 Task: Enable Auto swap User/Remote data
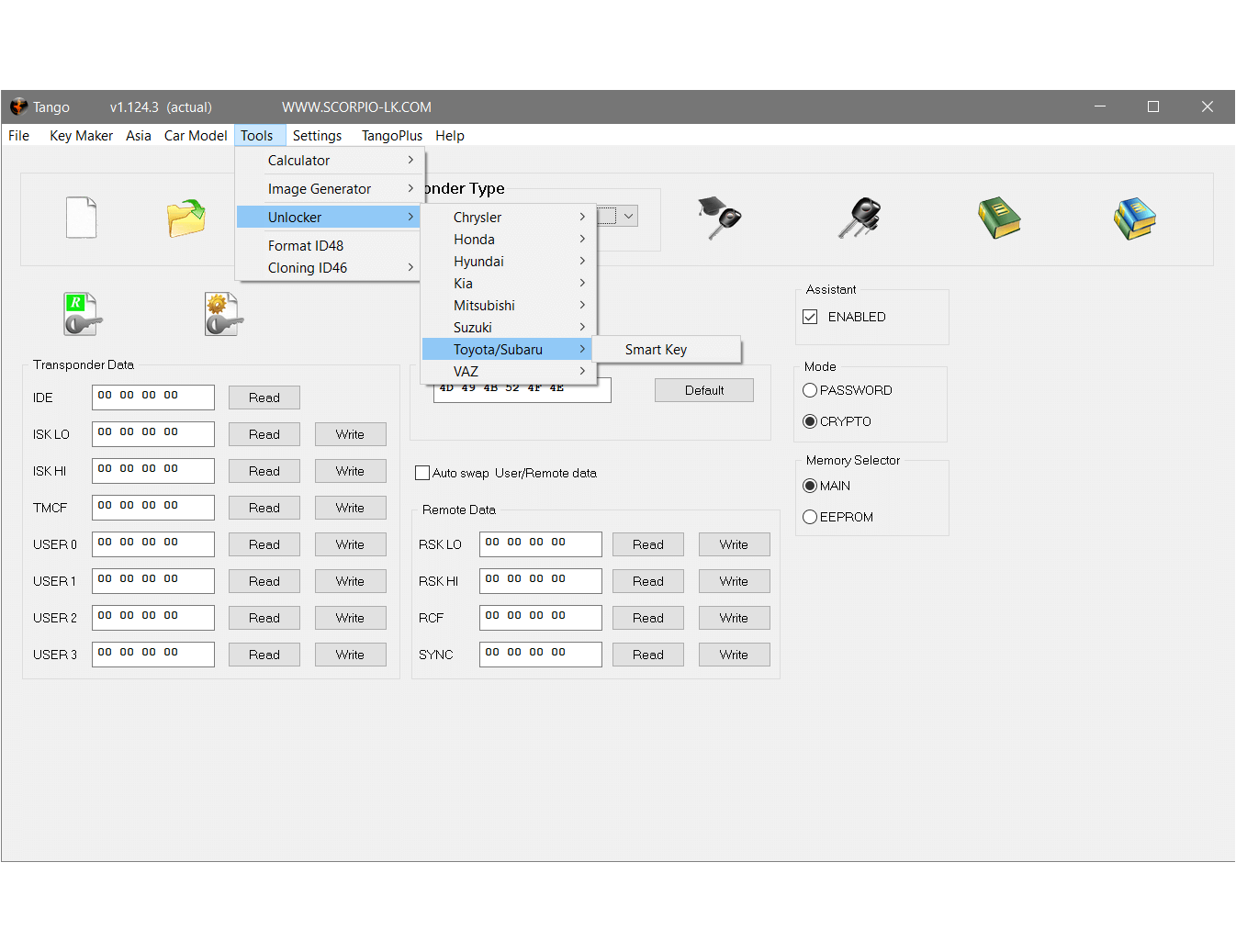(422, 473)
